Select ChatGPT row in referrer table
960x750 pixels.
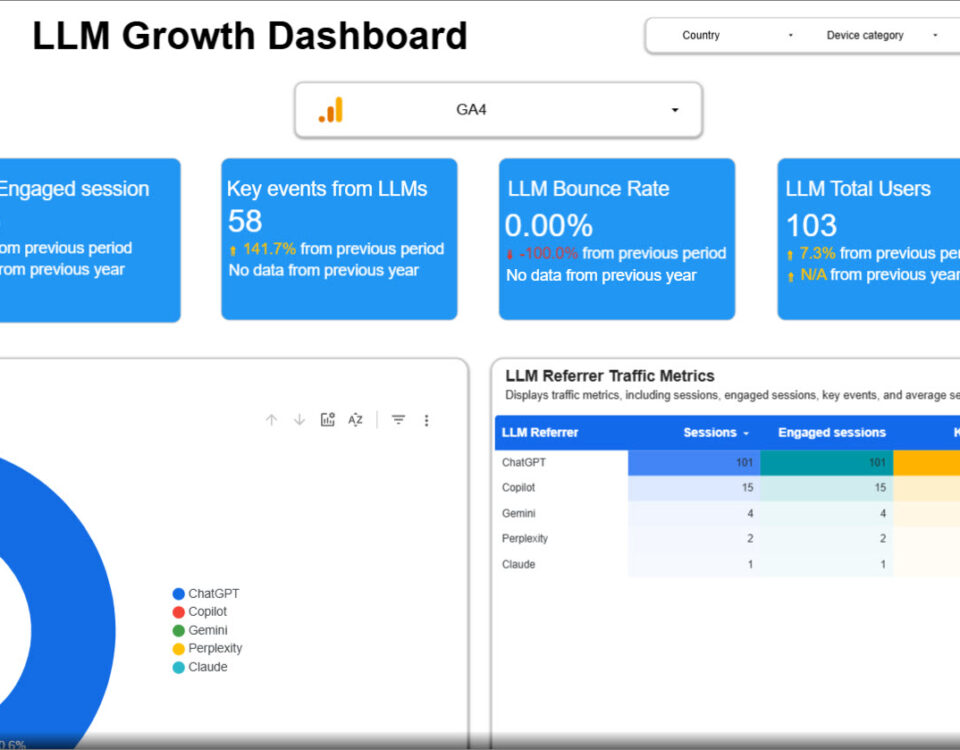coord(727,463)
